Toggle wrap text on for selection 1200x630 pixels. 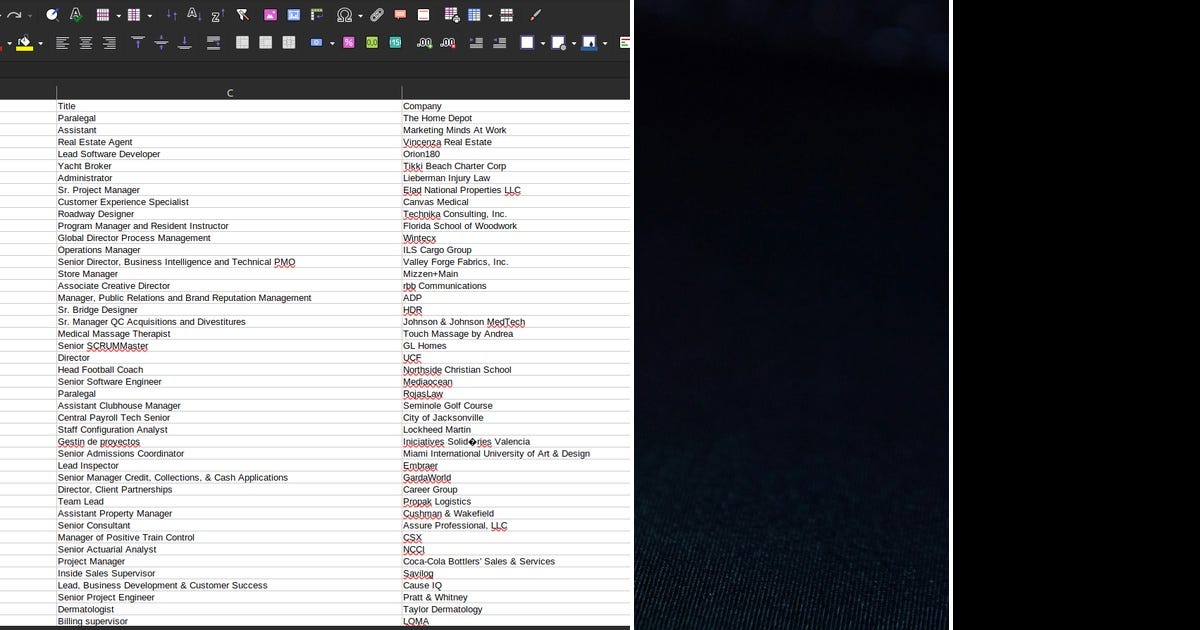pyautogui.click(x=214, y=43)
